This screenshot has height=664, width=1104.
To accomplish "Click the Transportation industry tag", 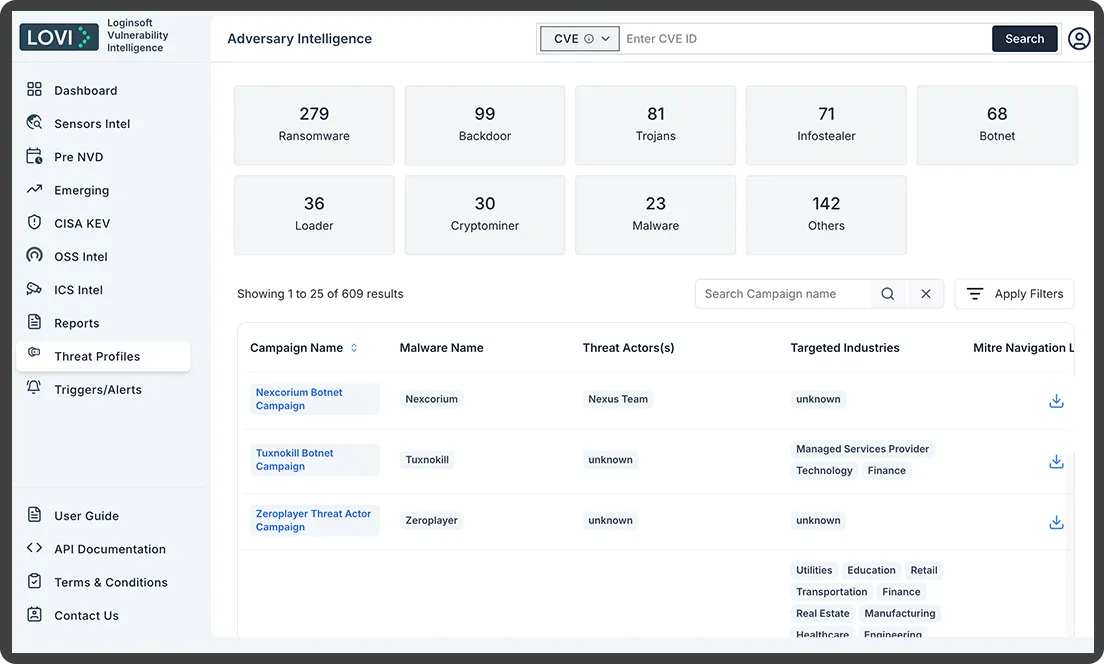I will click(x=832, y=591).
